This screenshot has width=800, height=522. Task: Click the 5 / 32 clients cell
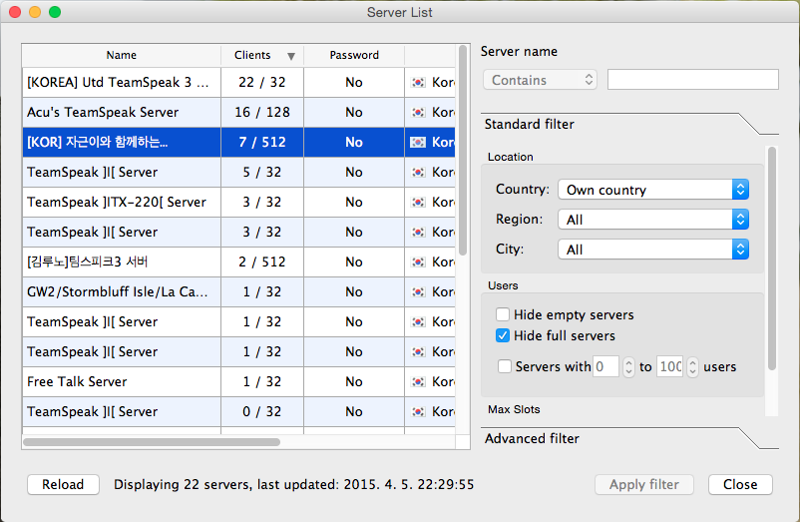pos(262,172)
